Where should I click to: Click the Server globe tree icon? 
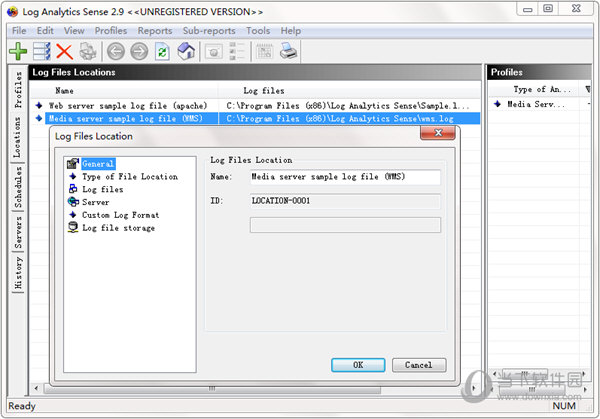tap(73, 202)
